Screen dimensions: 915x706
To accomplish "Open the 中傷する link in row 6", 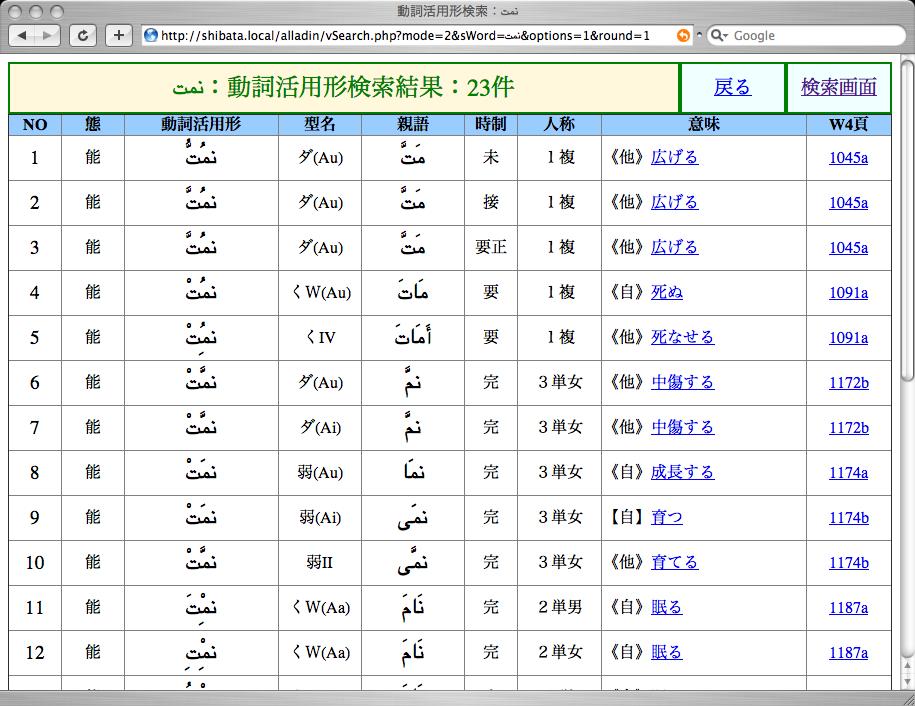I will pyautogui.click(x=683, y=382).
